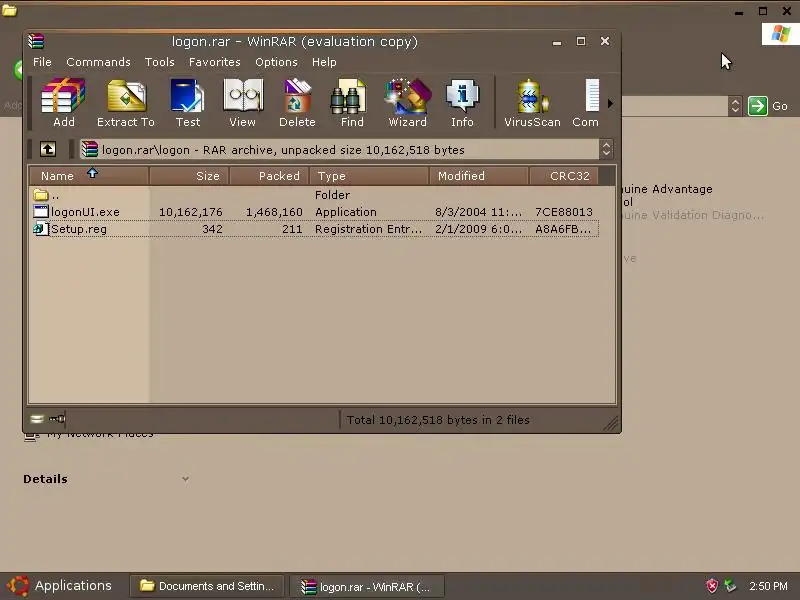Viewport: 800px width, 600px height.
Task: Open the Help menu
Action: [x=324, y=62]
